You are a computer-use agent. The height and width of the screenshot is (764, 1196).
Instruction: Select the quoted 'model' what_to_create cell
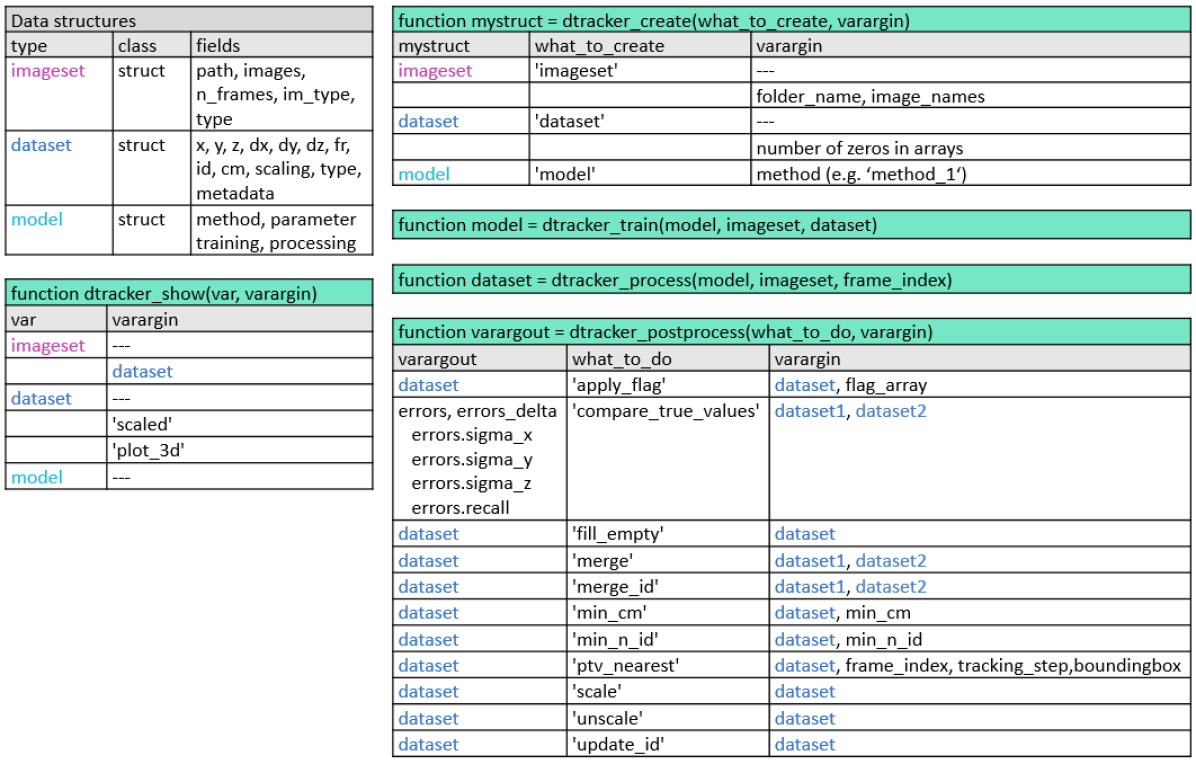click(640, 174)
